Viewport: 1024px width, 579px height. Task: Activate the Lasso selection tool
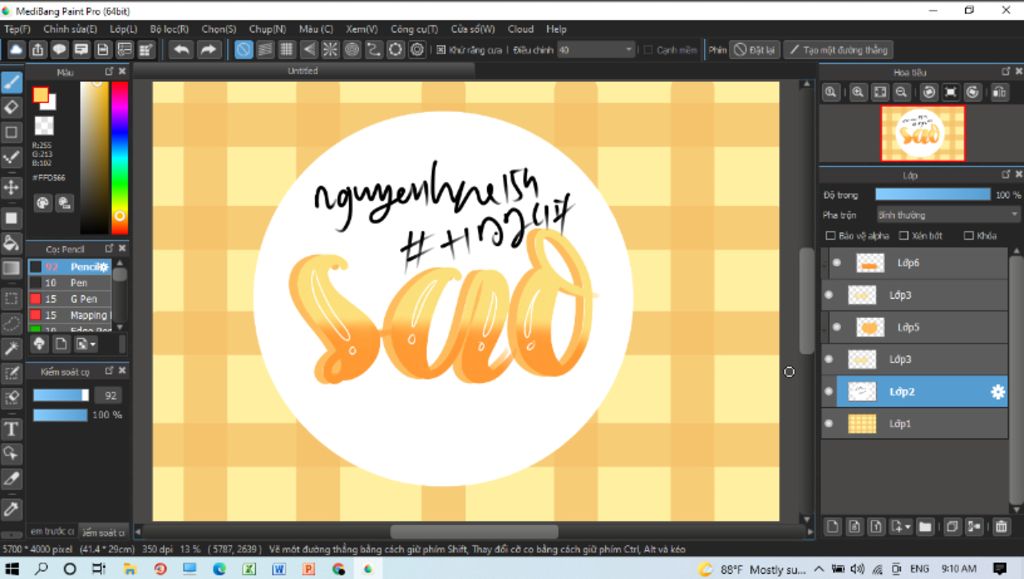(x=12, y=323)
